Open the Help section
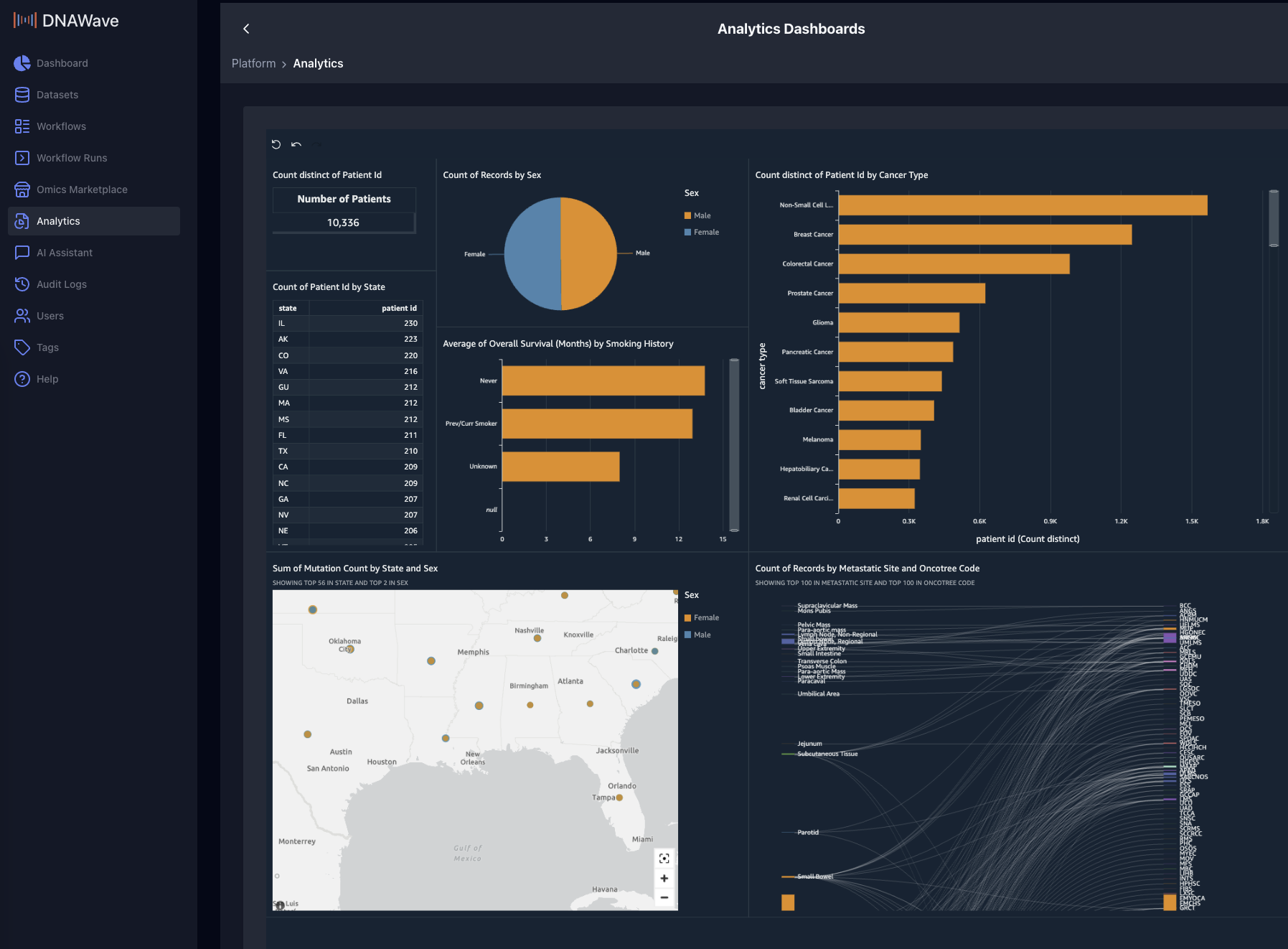The height and width of the screenshot is (949, 1288). click(46, 378)
